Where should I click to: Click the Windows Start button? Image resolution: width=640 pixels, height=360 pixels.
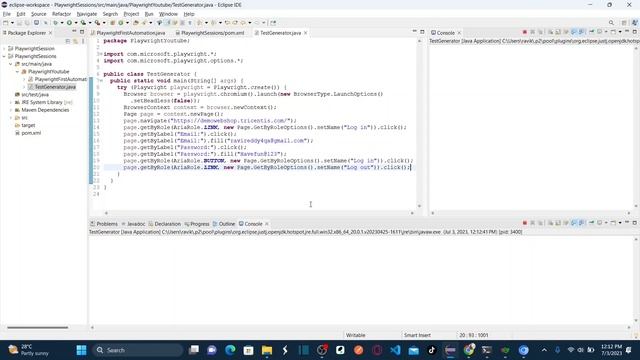(x=81, y=350)
